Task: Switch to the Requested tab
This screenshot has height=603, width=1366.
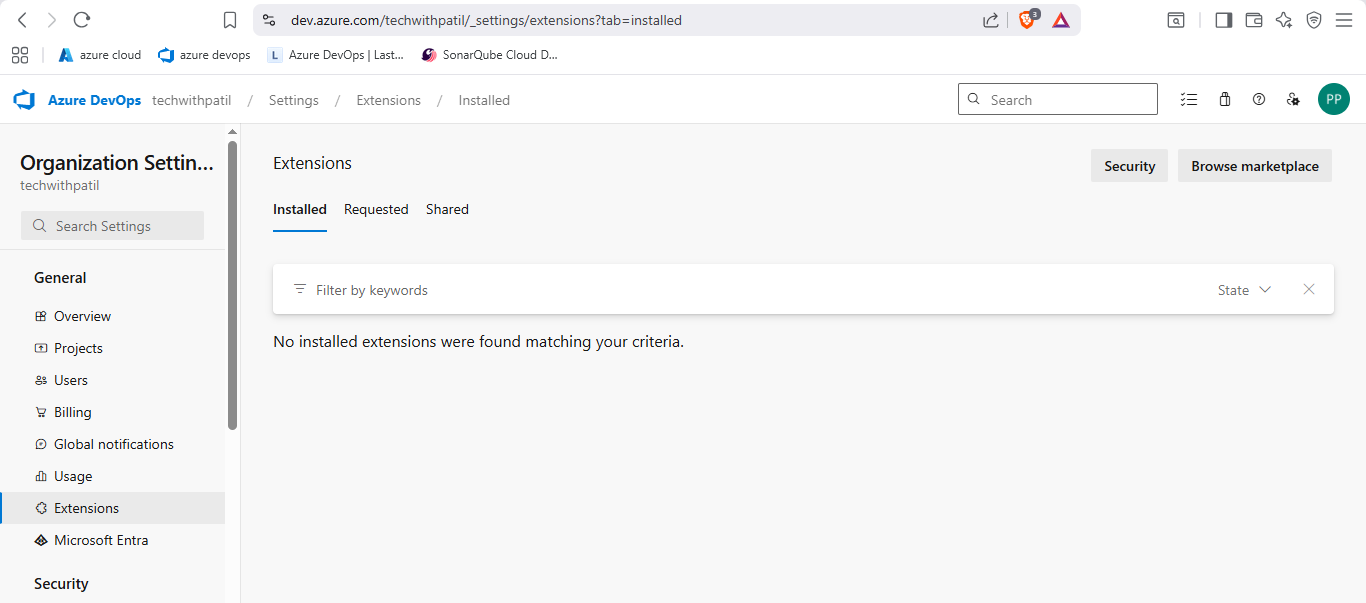Action: tap(376, 209)
